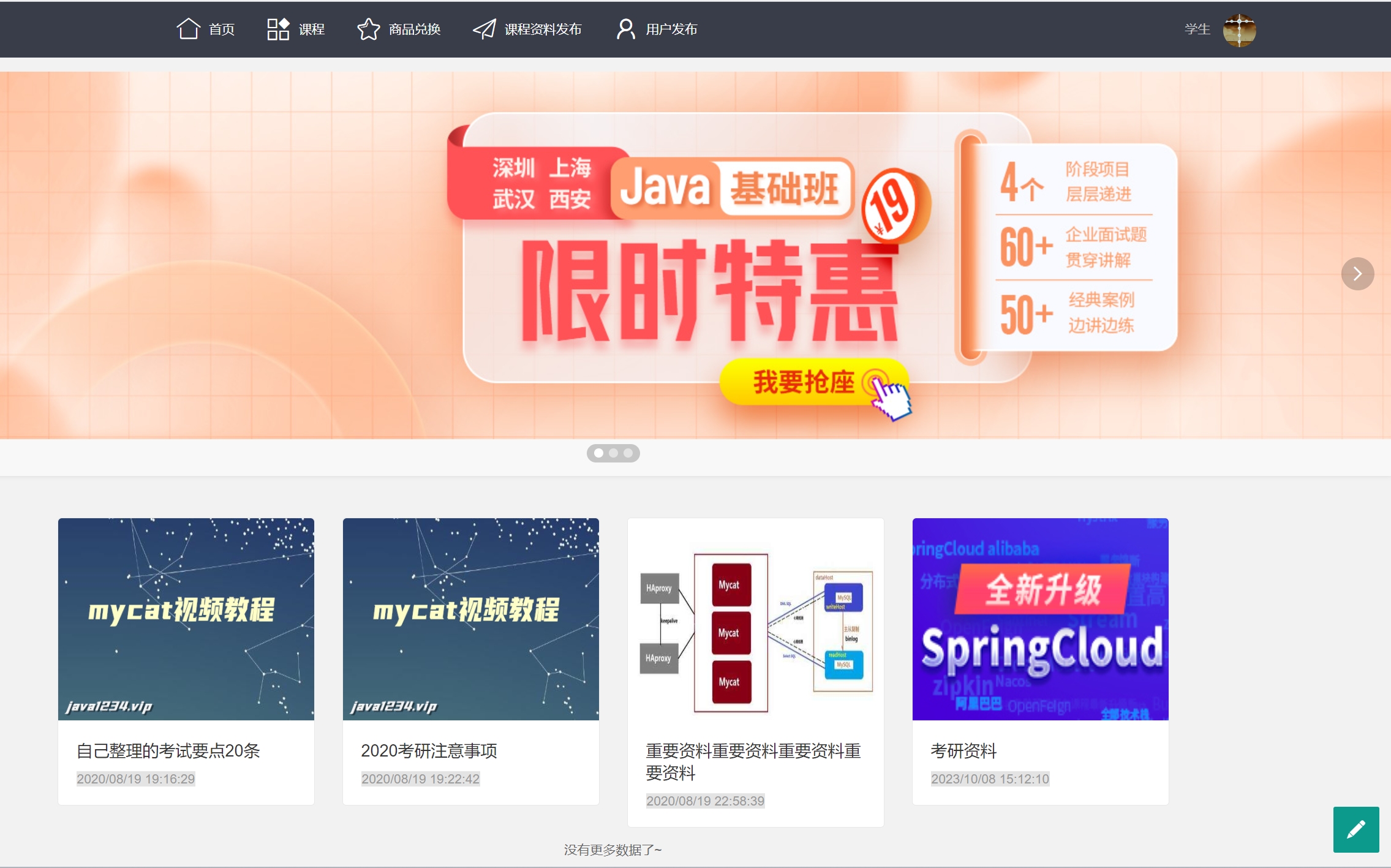The image size is (1391, 868).
Task: Click the paper plane publish icon
Action: (484, 29)
